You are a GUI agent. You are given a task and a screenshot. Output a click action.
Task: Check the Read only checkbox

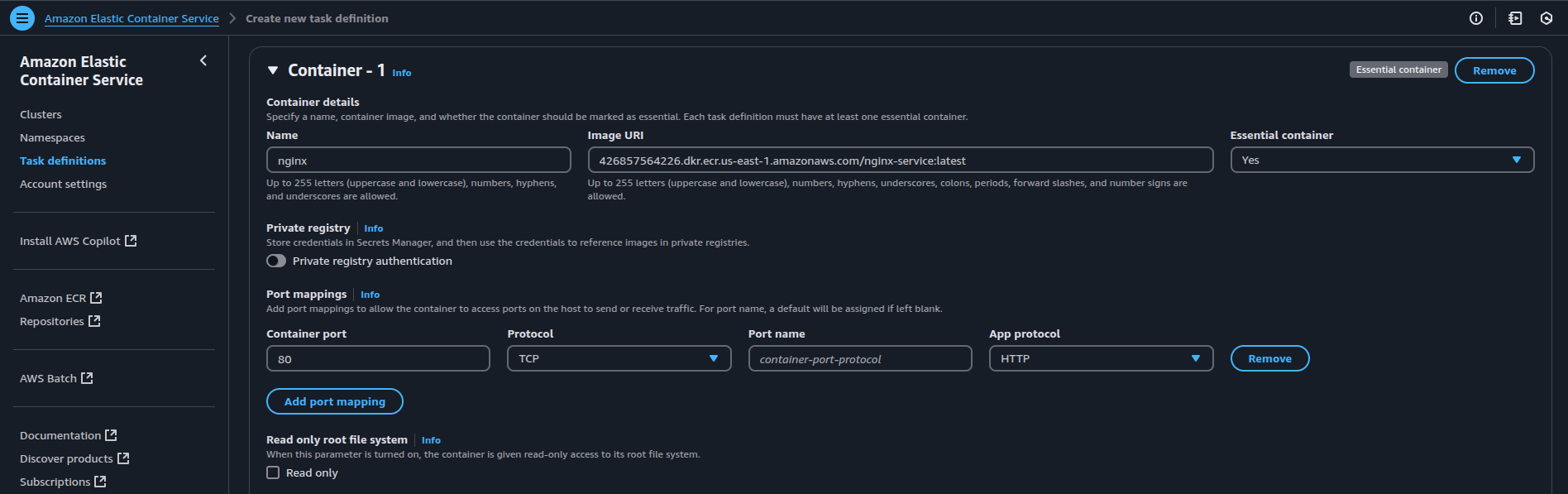(273, 472)
